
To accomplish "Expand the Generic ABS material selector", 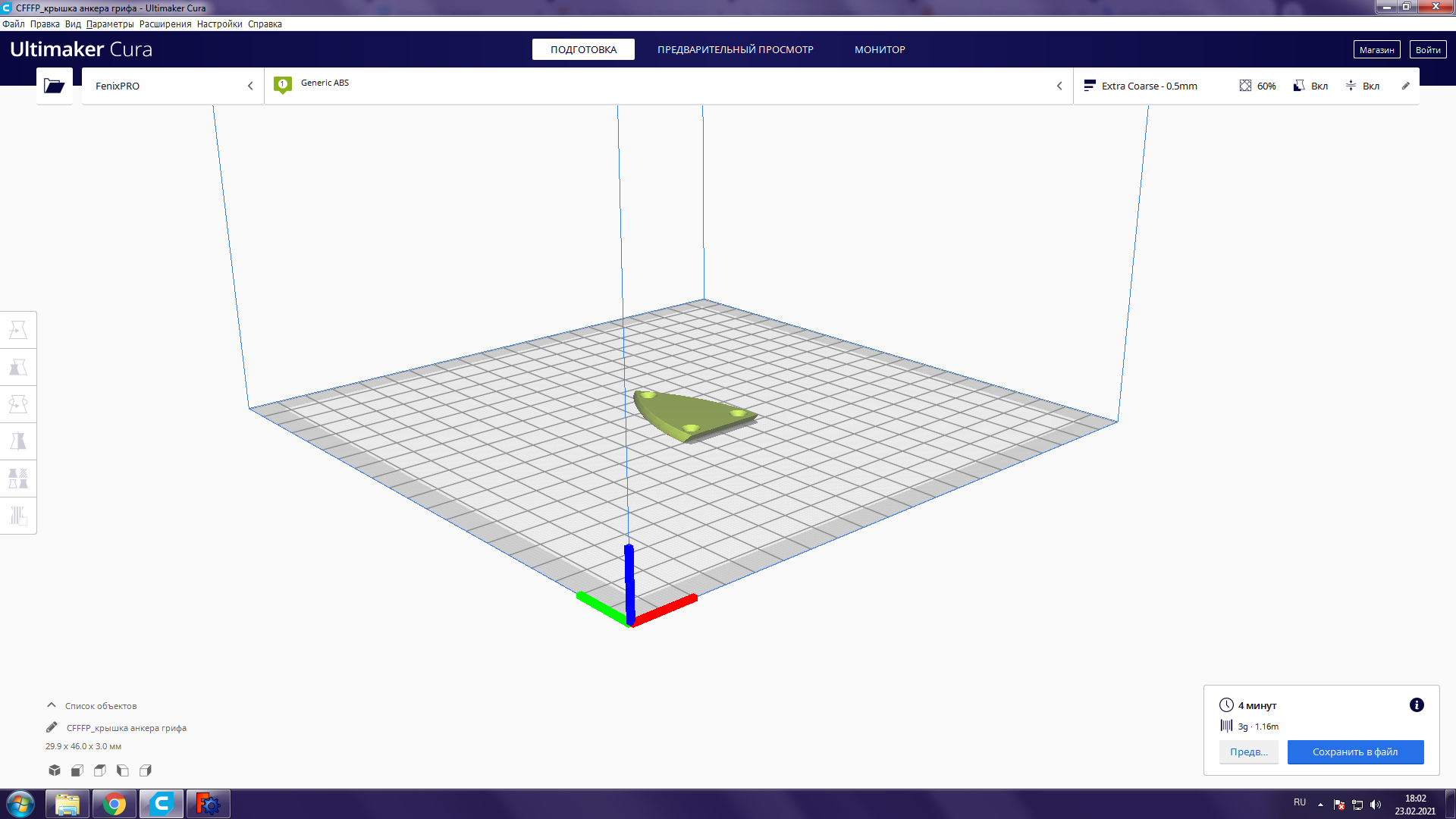I will point(667,86).
